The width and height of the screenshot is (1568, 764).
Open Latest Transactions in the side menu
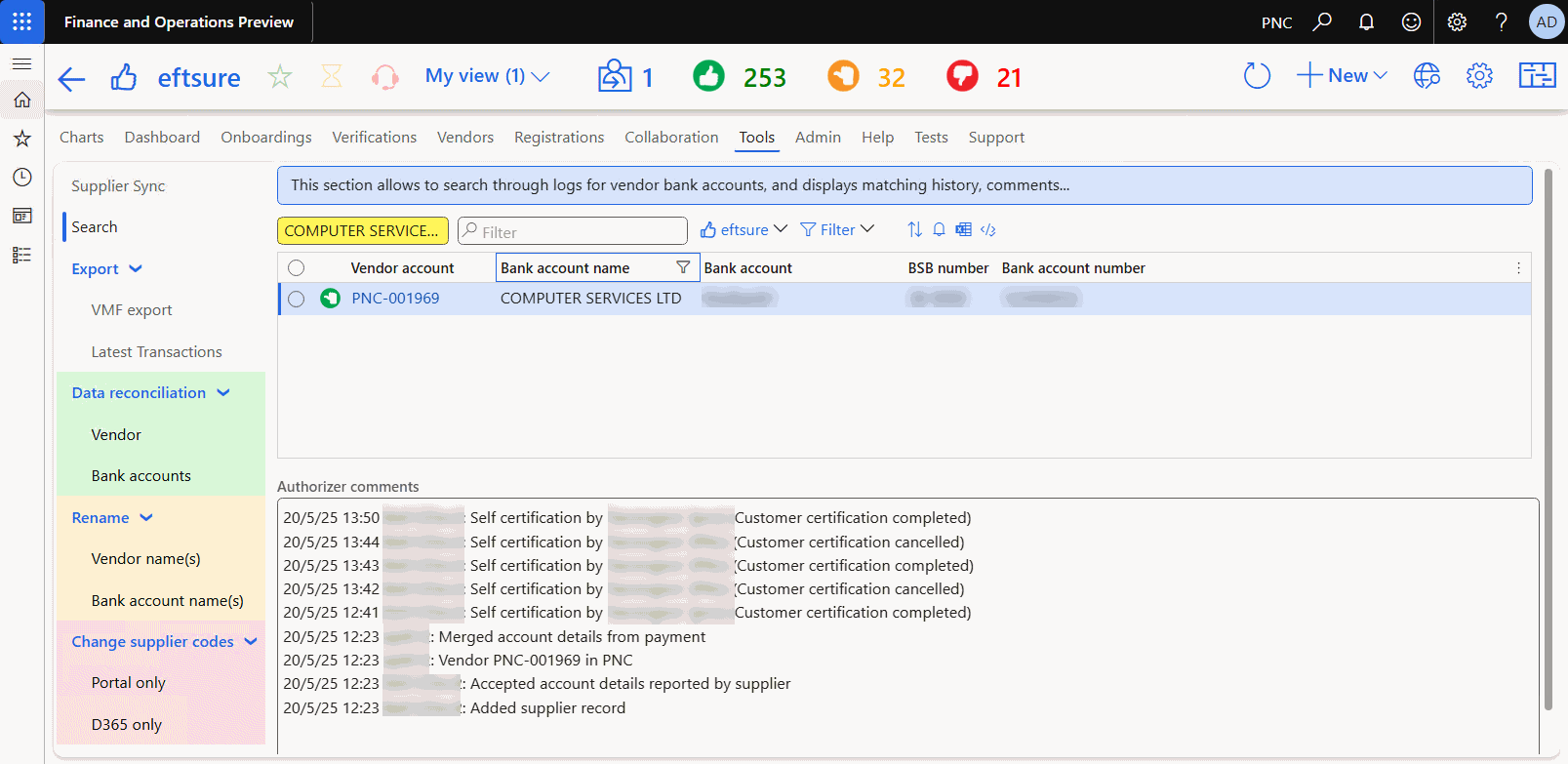[156, 351]
